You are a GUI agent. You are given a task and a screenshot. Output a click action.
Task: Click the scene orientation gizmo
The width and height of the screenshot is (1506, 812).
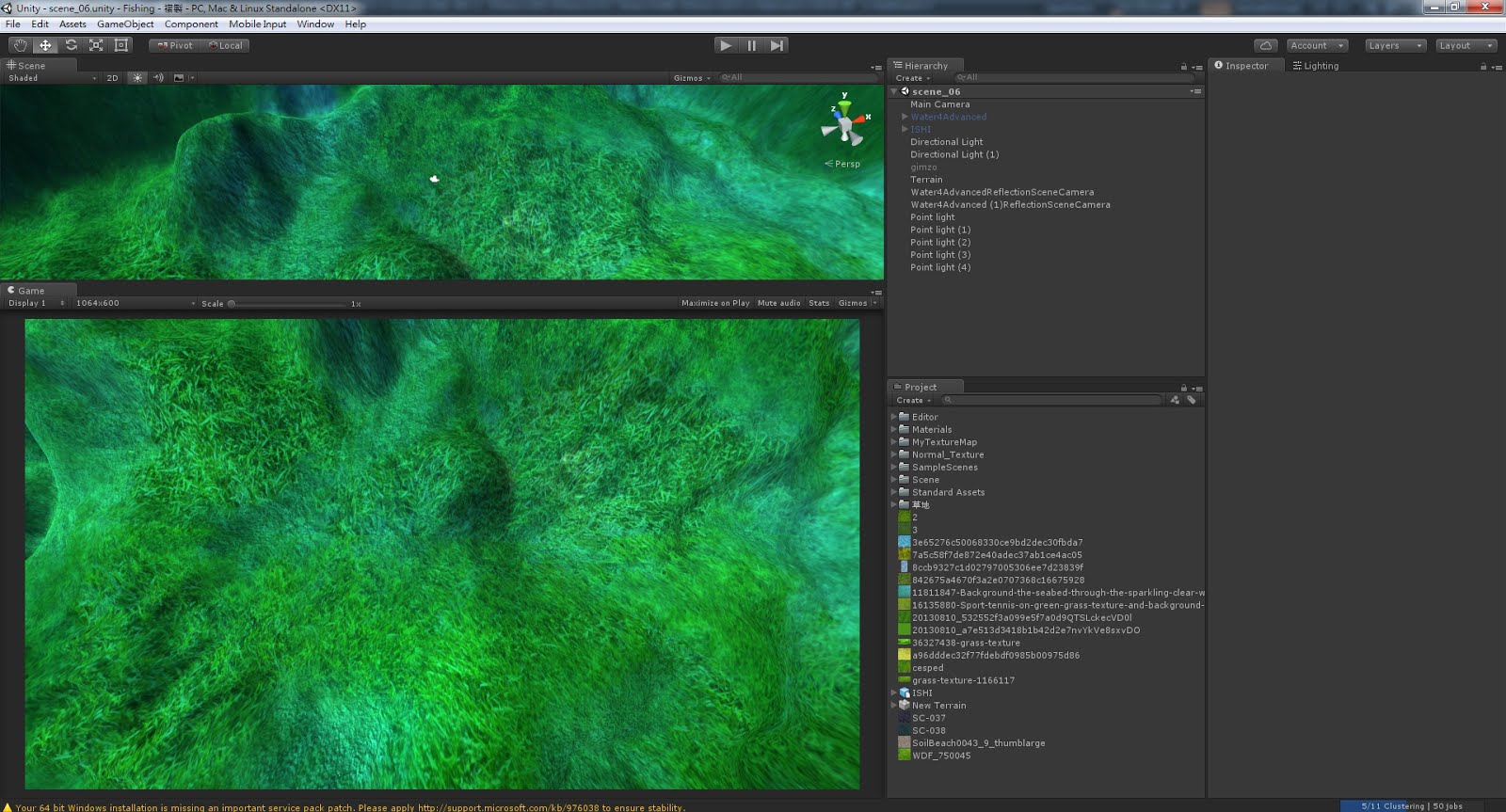(x=844, y=122)
